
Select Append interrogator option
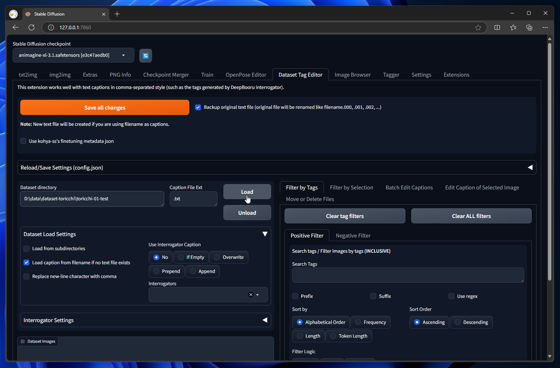[x=202, y=272]
